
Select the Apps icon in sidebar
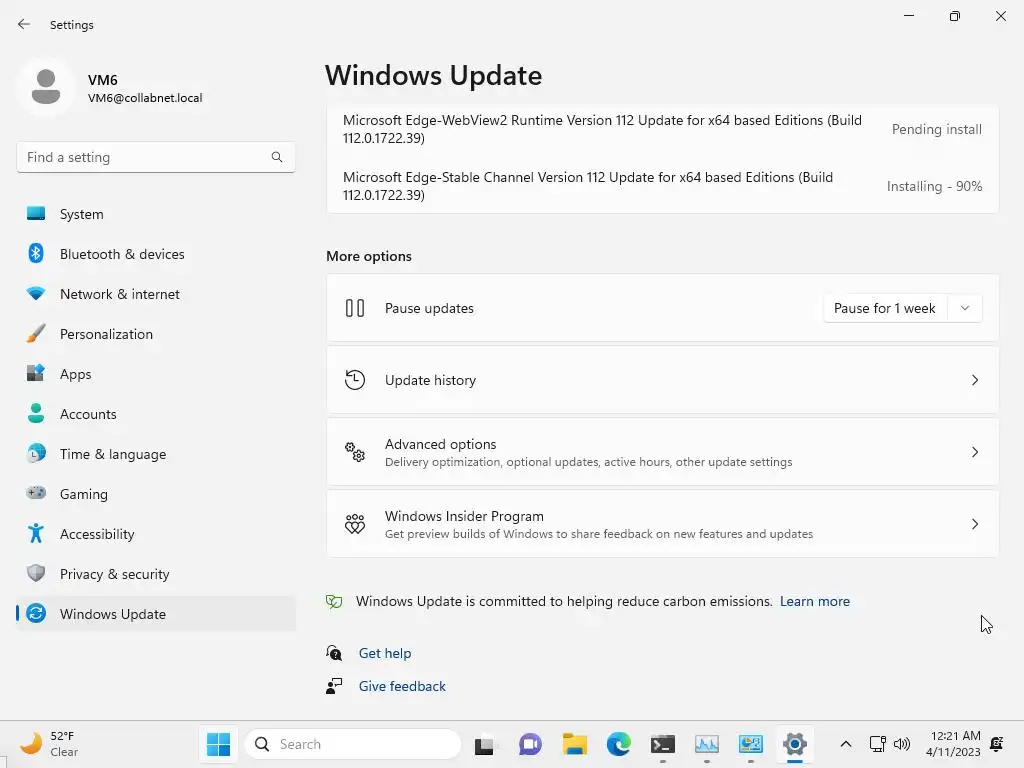[36, 373]
